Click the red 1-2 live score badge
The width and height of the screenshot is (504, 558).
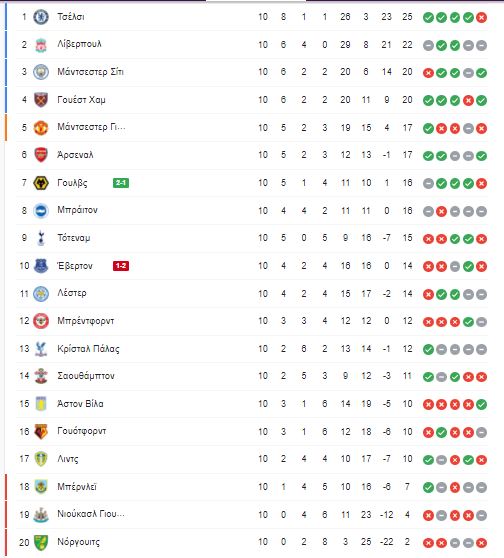(121, 266)
